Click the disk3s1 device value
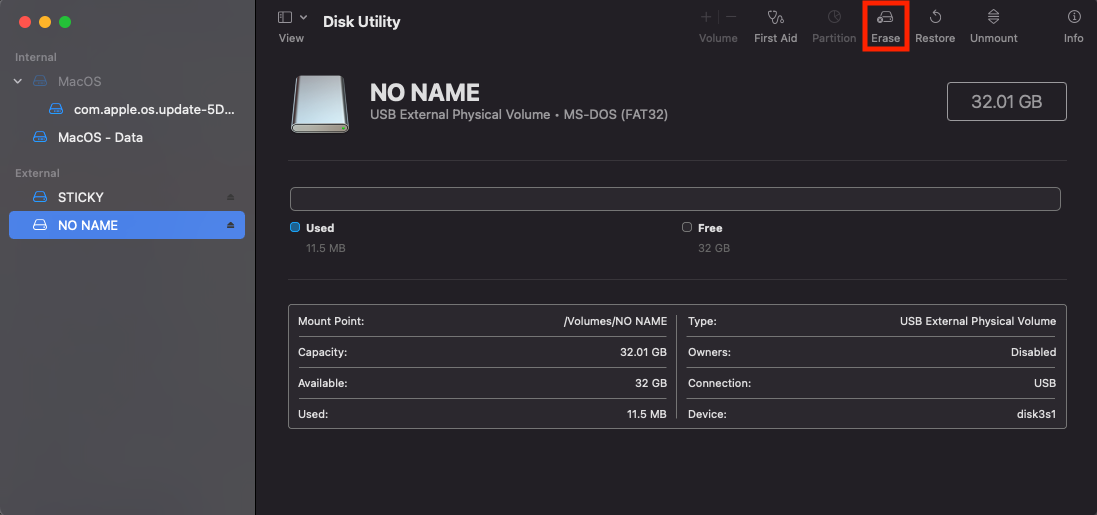This screenshot has height=515, width=1097. 1036,414
